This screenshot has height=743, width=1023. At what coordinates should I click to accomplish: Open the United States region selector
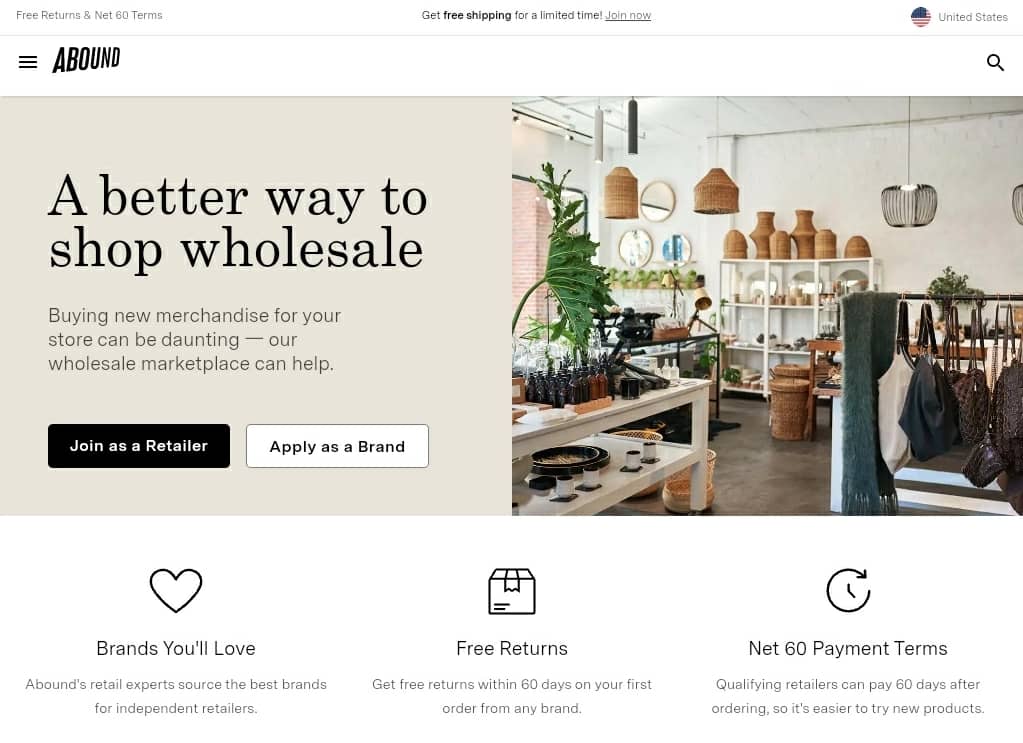(x=959, y=16)
